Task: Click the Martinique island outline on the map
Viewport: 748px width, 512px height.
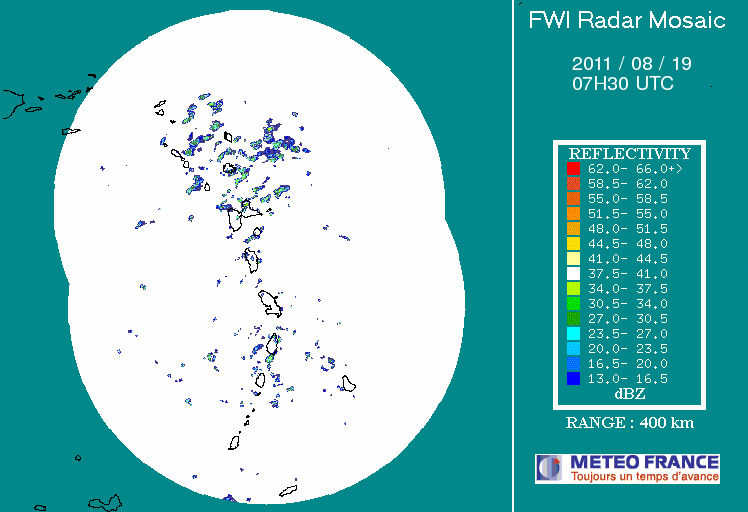Action: (270, 304)
